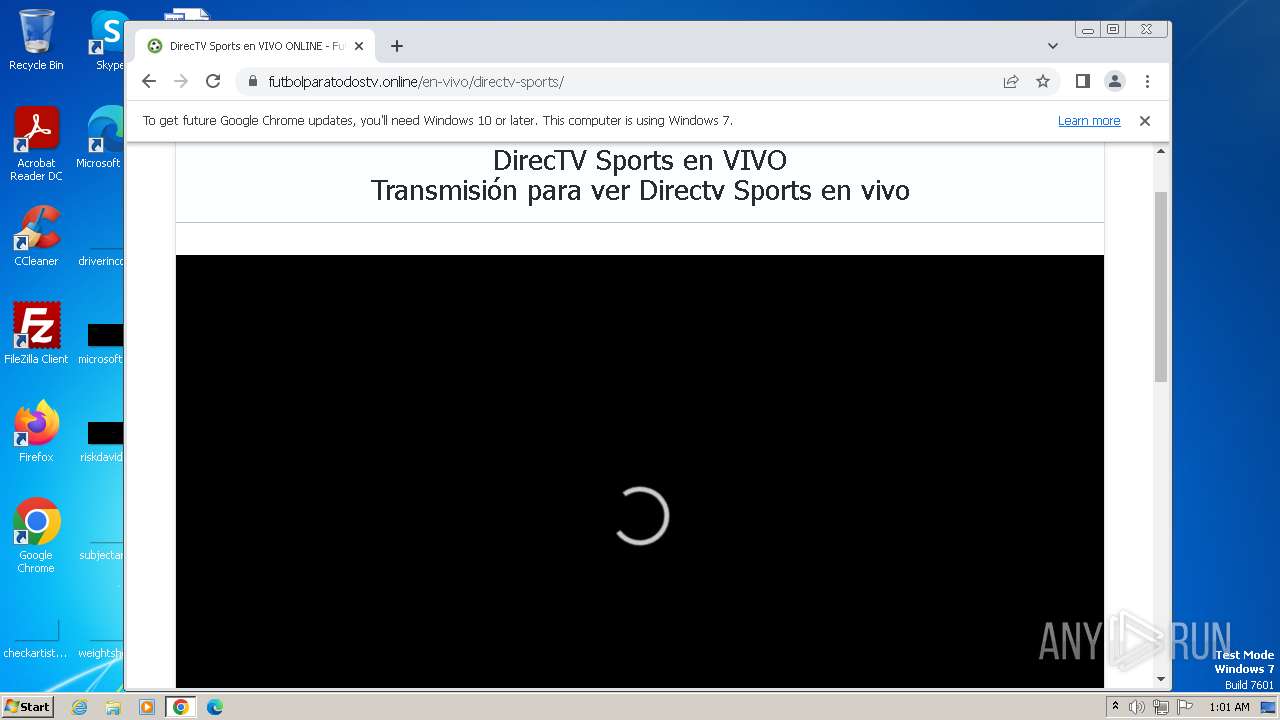Open the Chrome side panel icon
Viewport: 1280px width, 720px height.
[1082, 82]
